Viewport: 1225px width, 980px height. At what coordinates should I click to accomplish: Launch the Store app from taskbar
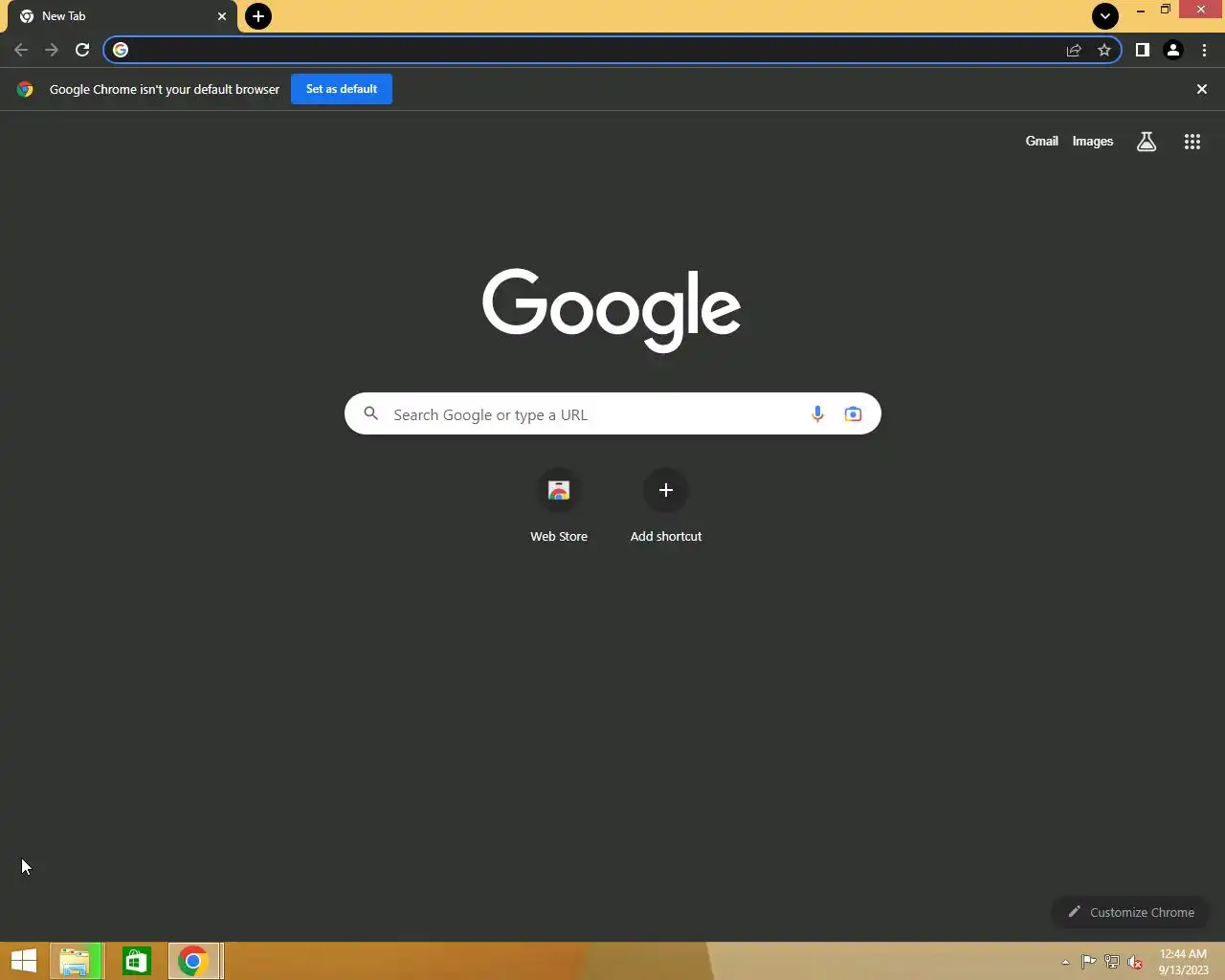136,961
